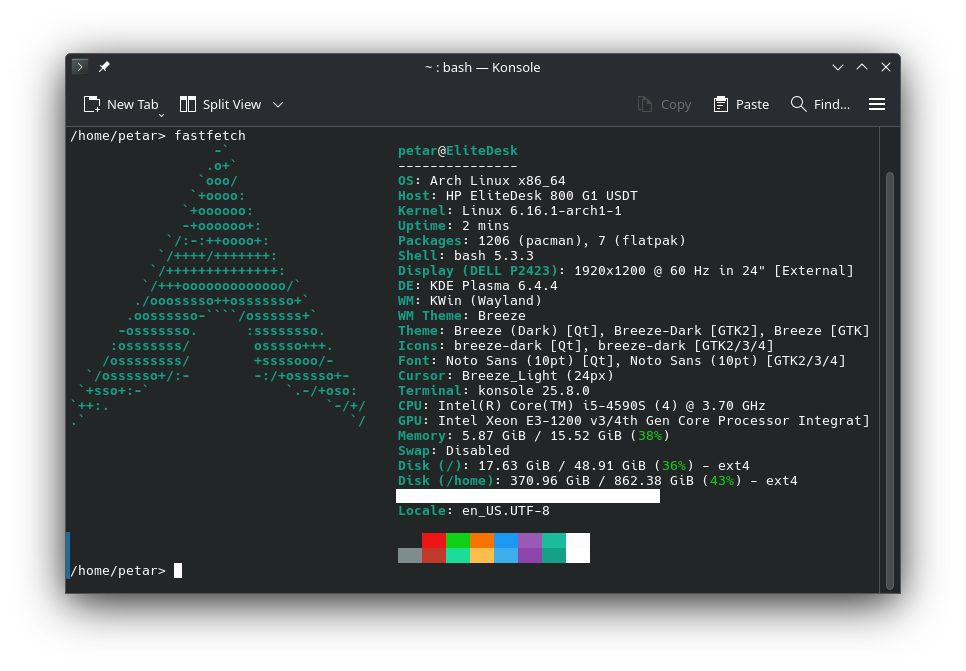Click the gray color block

pos(410,555)
